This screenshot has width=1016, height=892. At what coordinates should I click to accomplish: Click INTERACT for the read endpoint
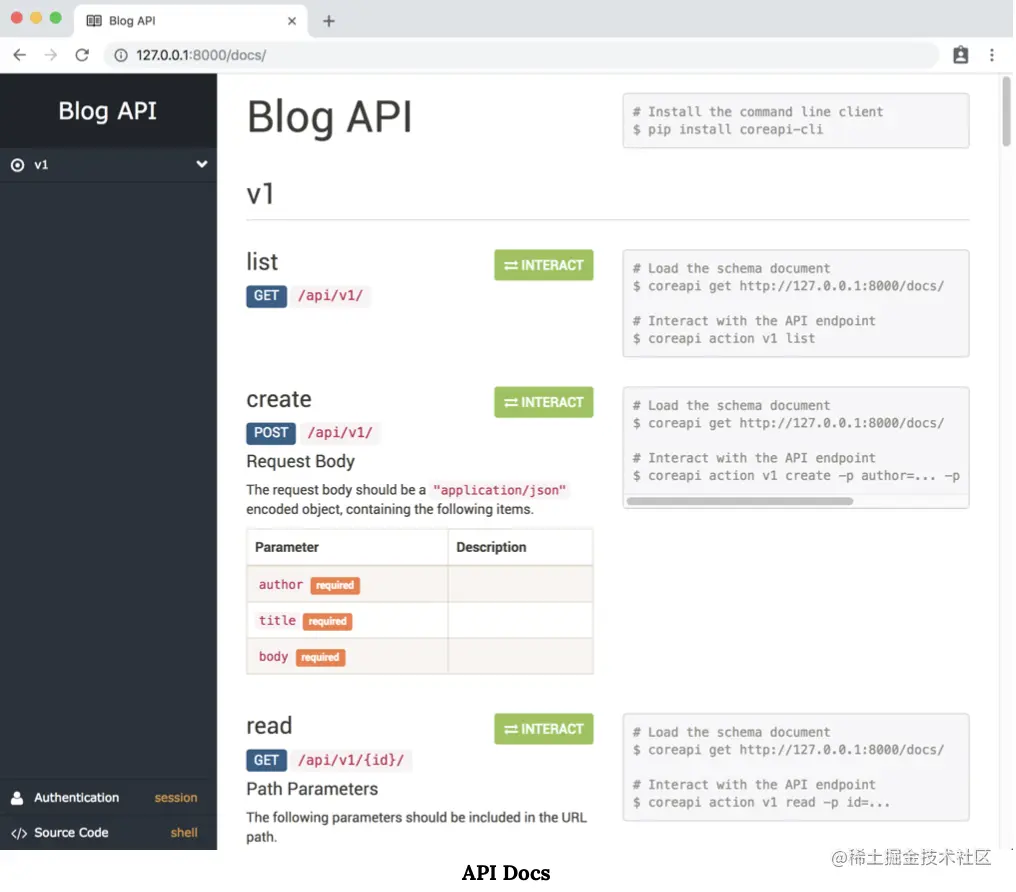(x=543, y=729)
